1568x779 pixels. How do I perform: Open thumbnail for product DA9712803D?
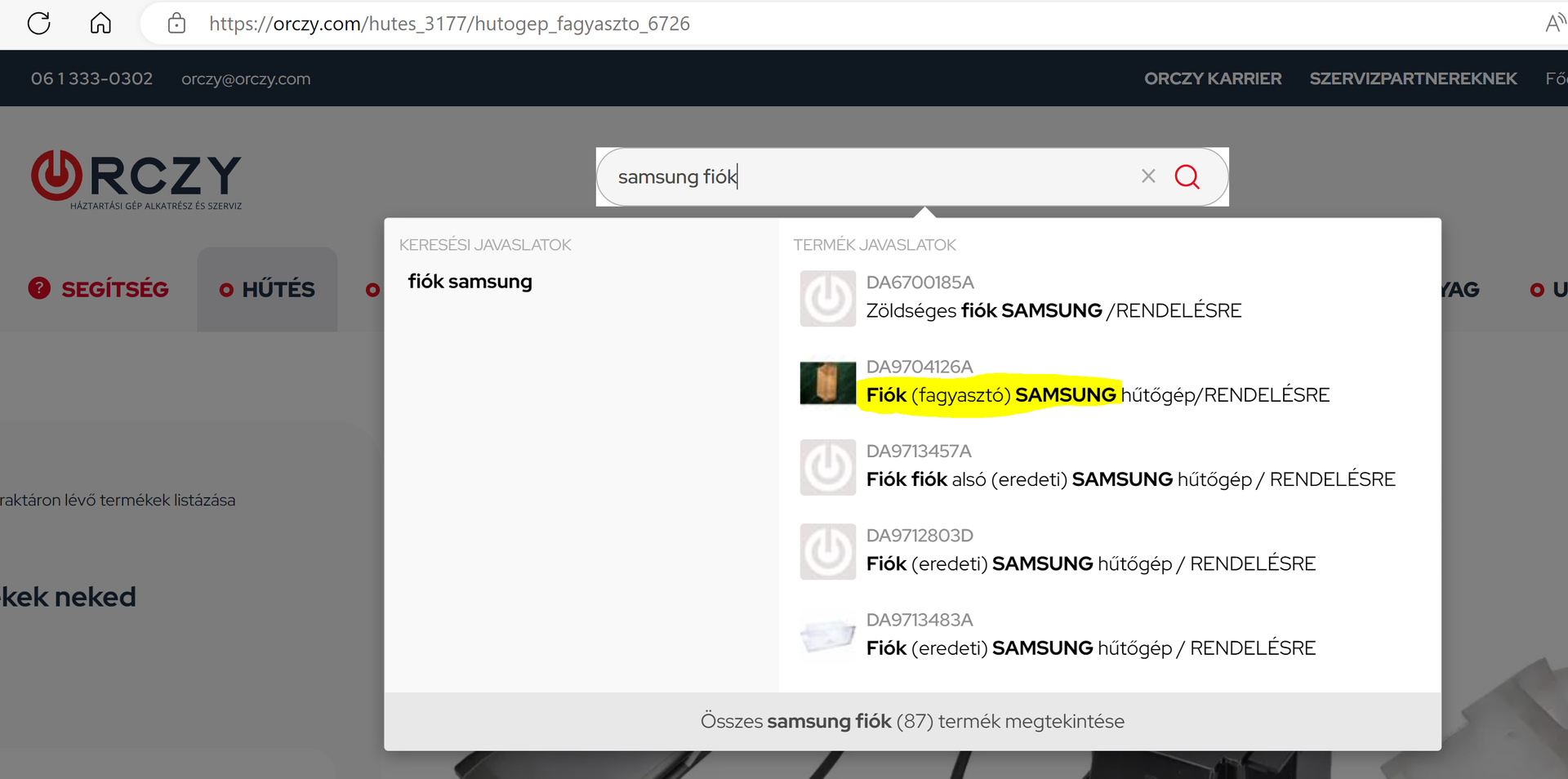[x=827, y=552]
